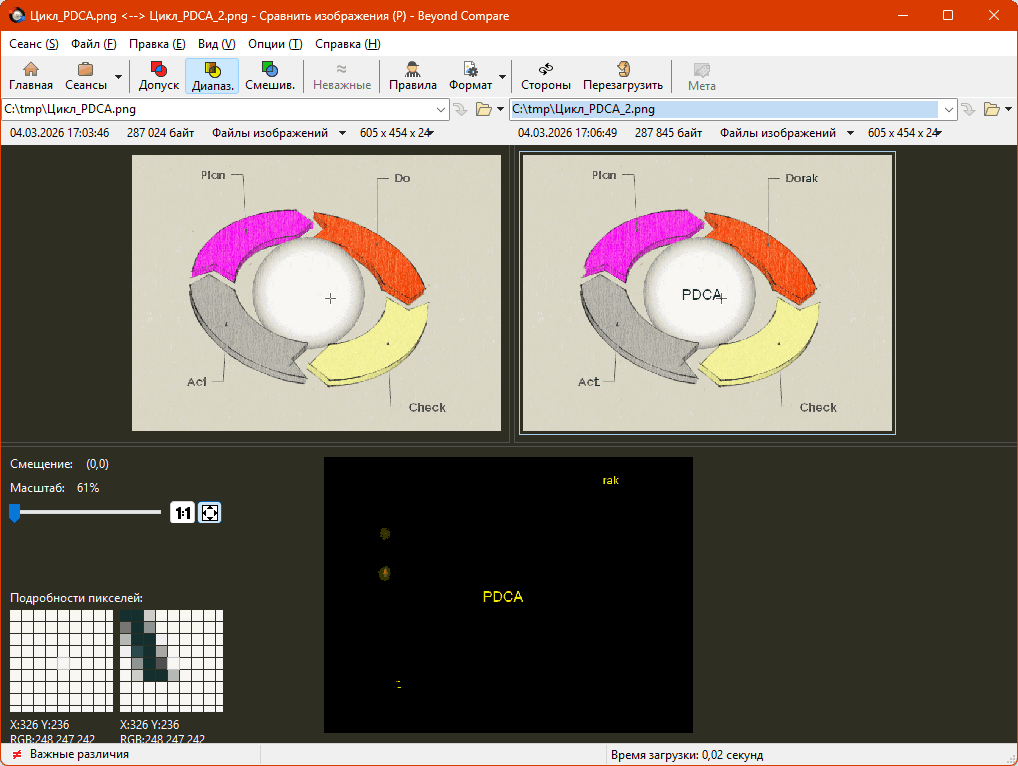
Task: Click the 1:1 zoom button
Action: [182, 513]
